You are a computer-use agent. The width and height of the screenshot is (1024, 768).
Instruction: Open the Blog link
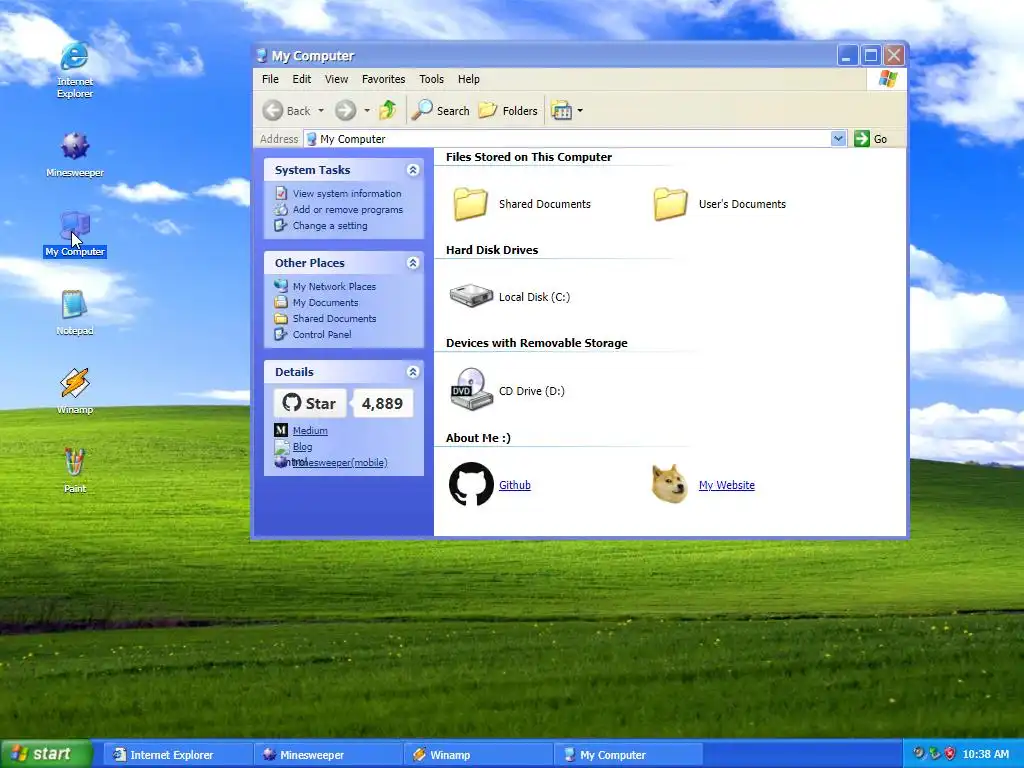tap(302, 447)
